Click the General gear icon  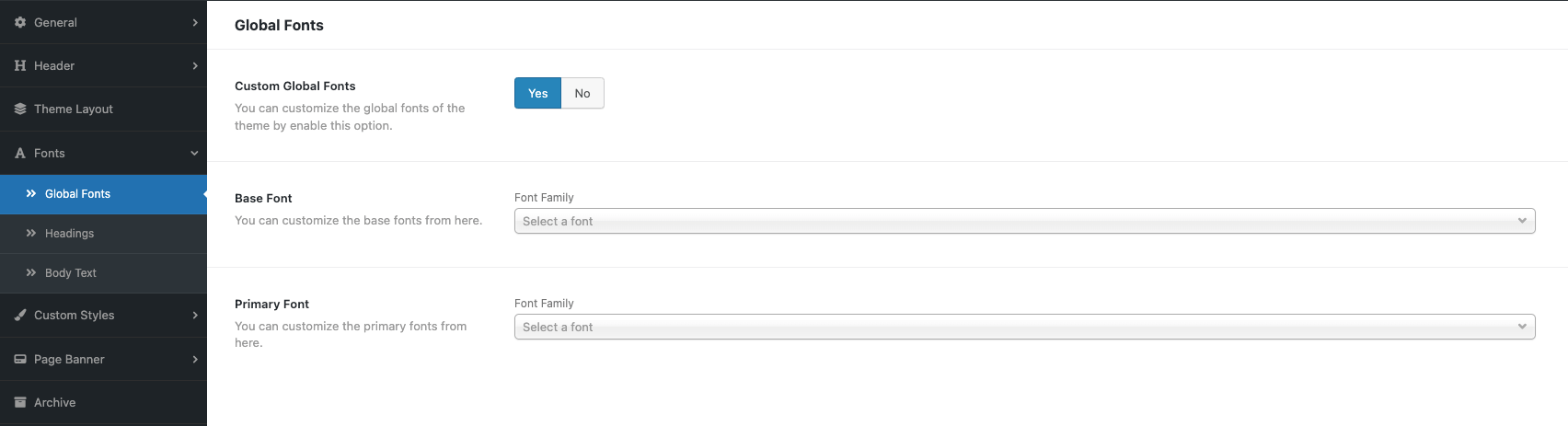[x=20, y=22]
